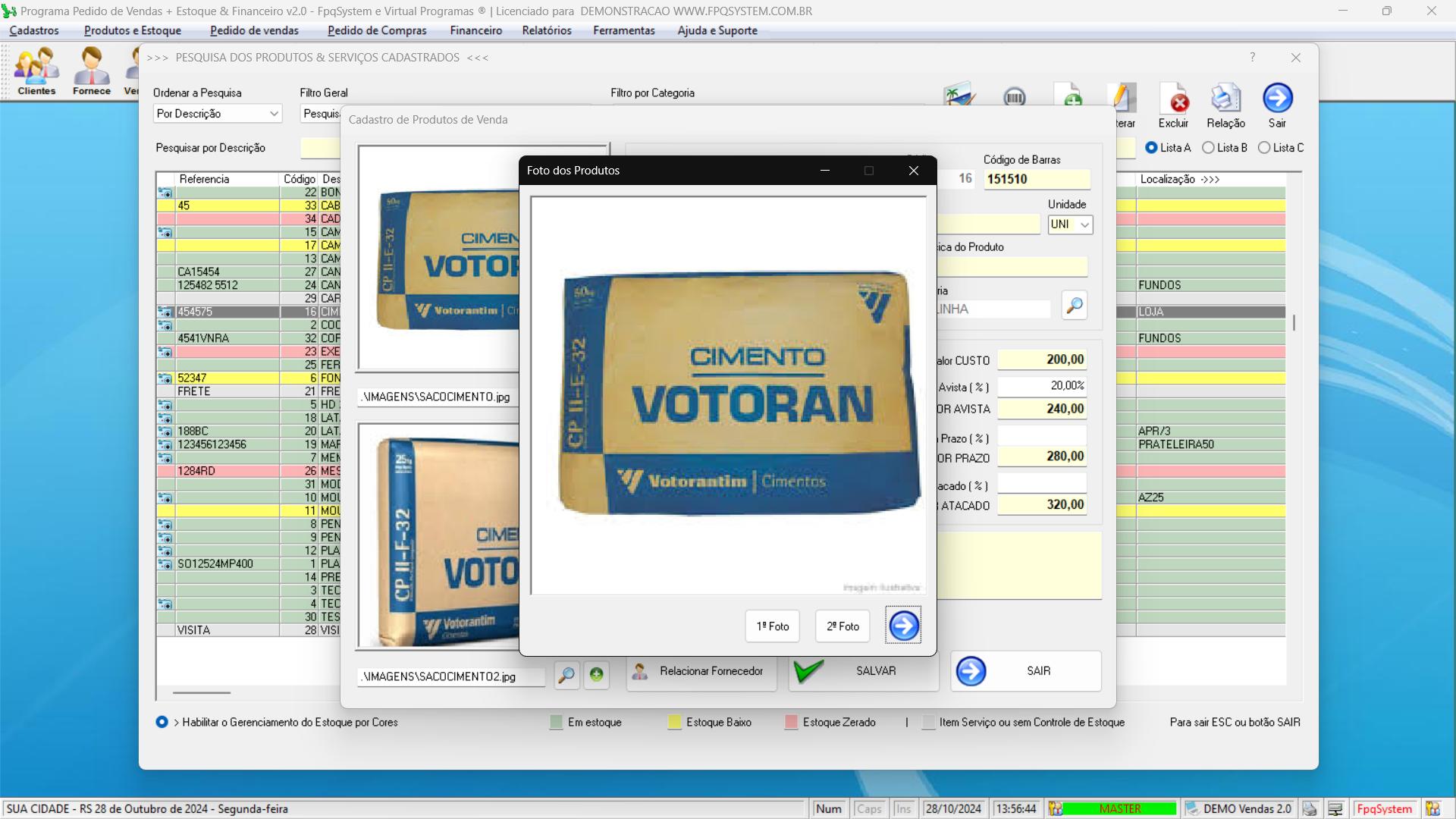Click the printer icon in status bar
This screenshot has width=1456, height=819.
tap(1310, 809)
